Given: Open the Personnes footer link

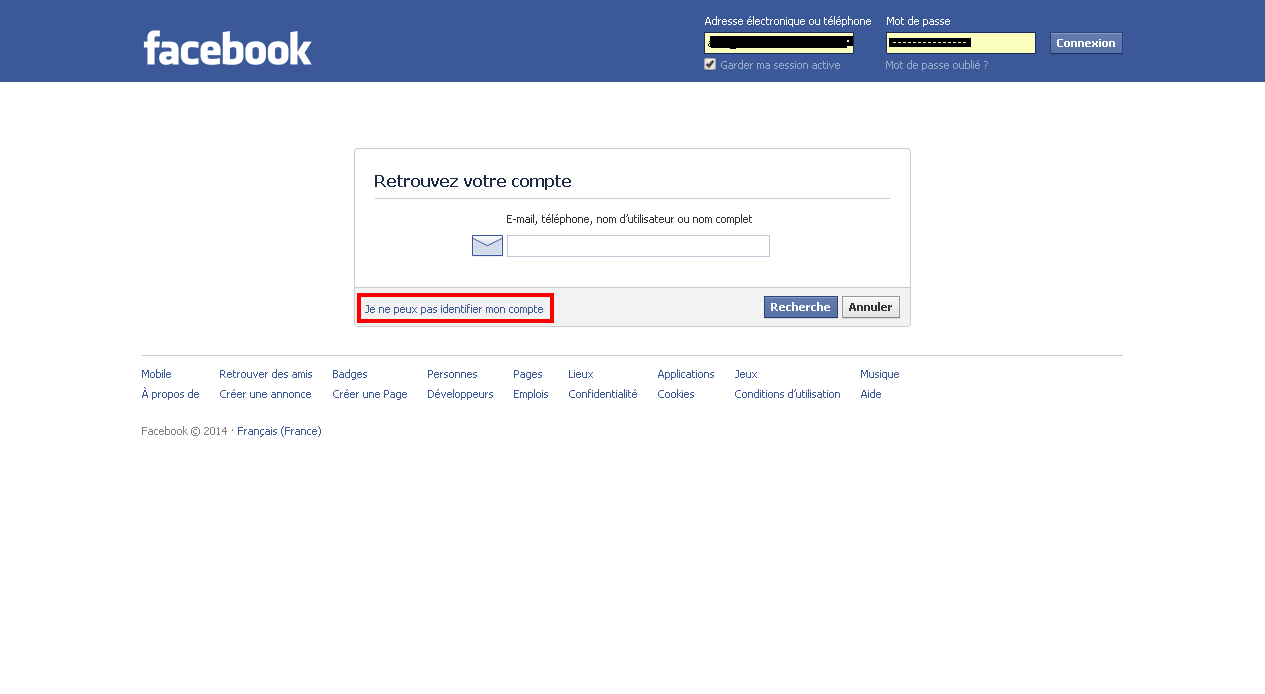Looking at the screenshot, I should (452, 374).
